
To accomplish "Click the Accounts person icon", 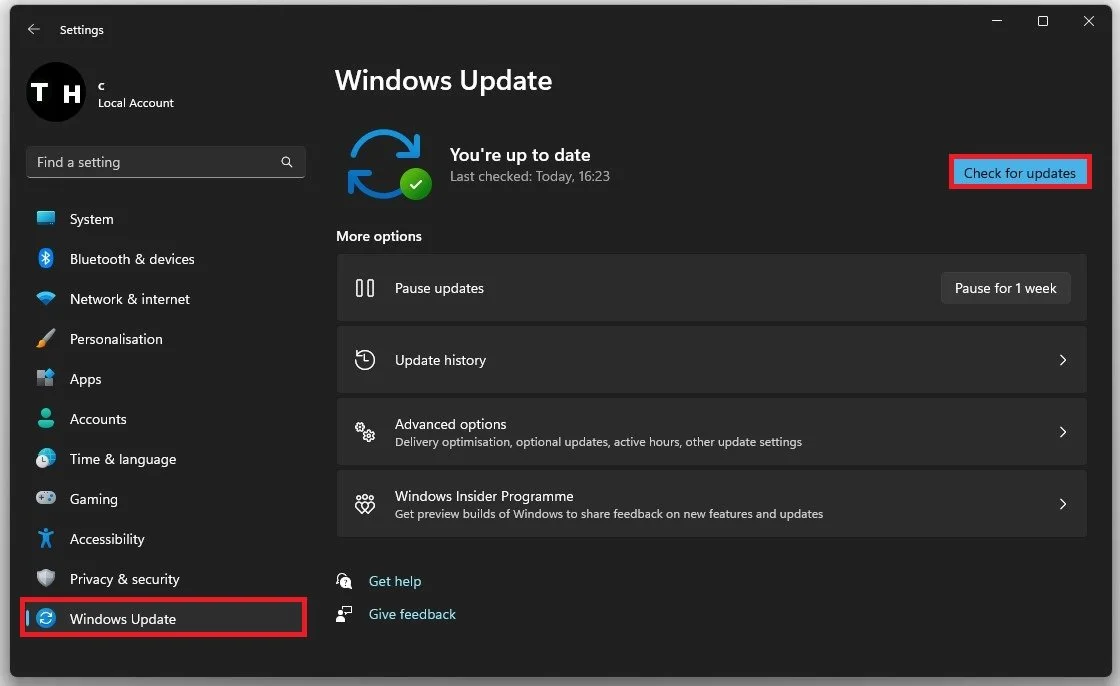I will click(x=46, y=418).
